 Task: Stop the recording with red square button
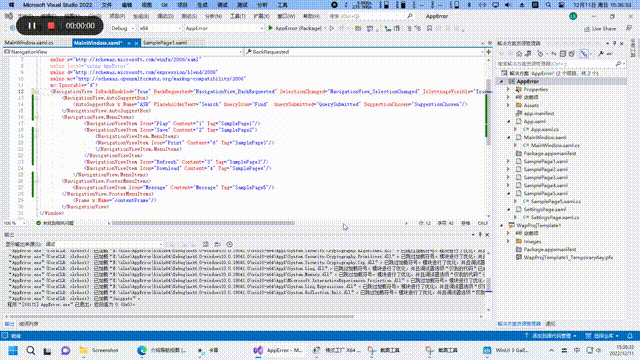[51, 26]
